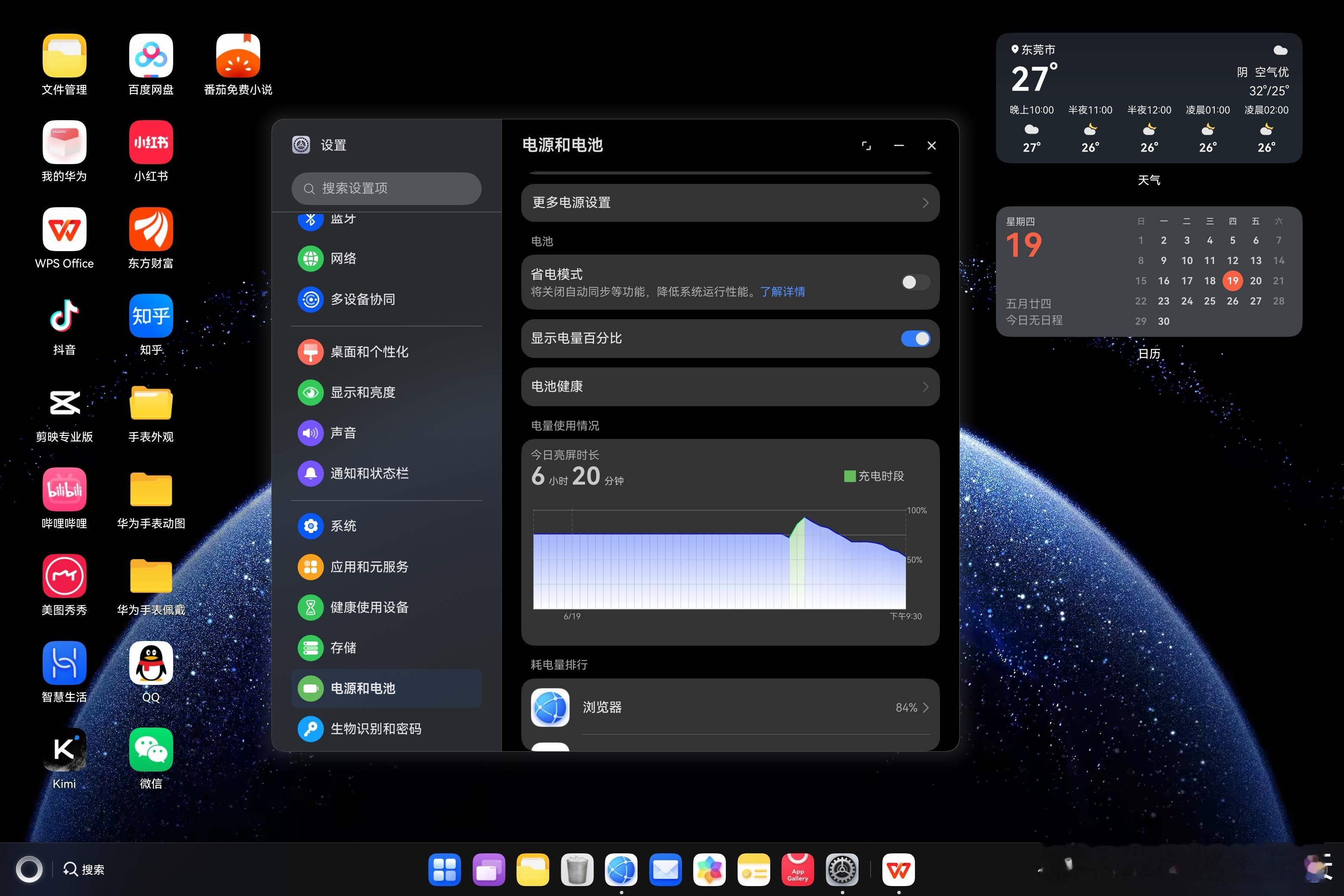
Task: Select 声音 in settings sidebar
Action: (386, 433)
